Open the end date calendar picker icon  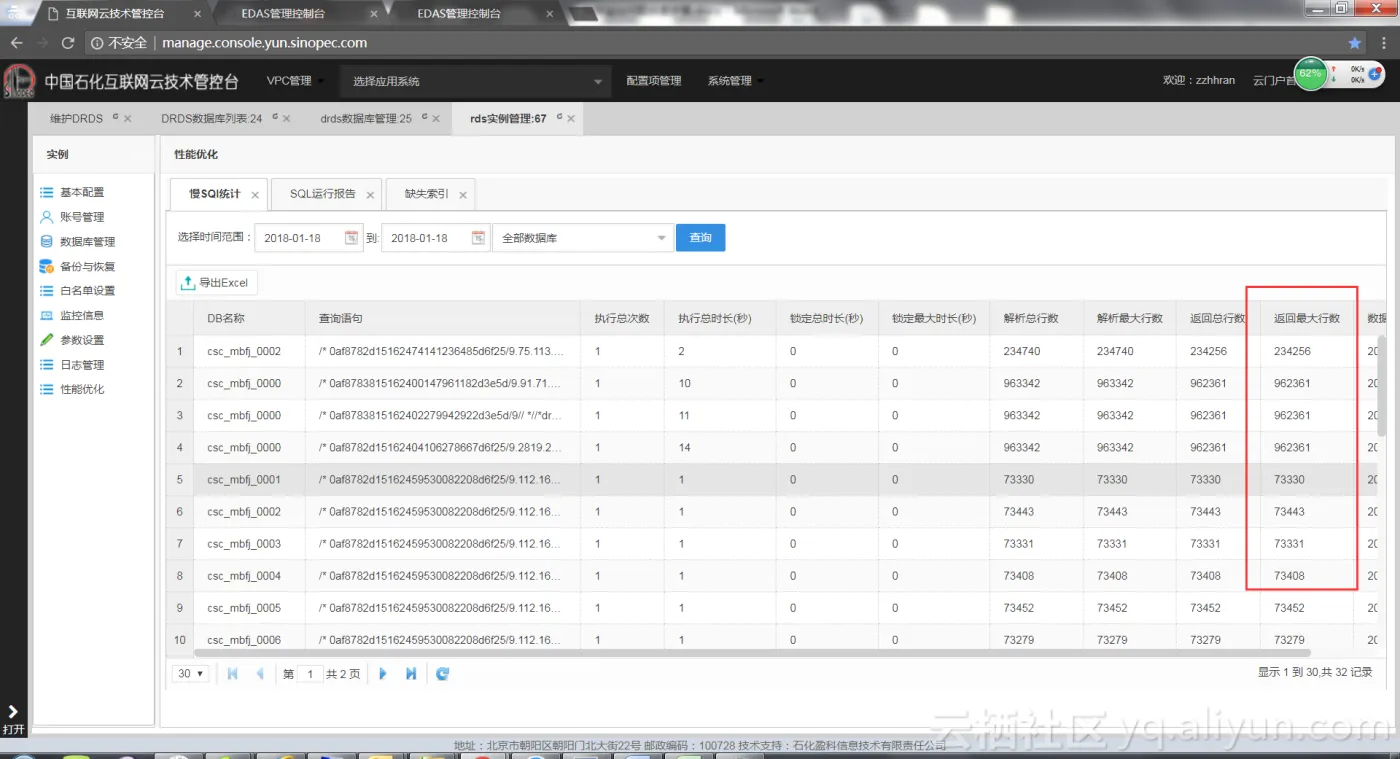[478, 238]
